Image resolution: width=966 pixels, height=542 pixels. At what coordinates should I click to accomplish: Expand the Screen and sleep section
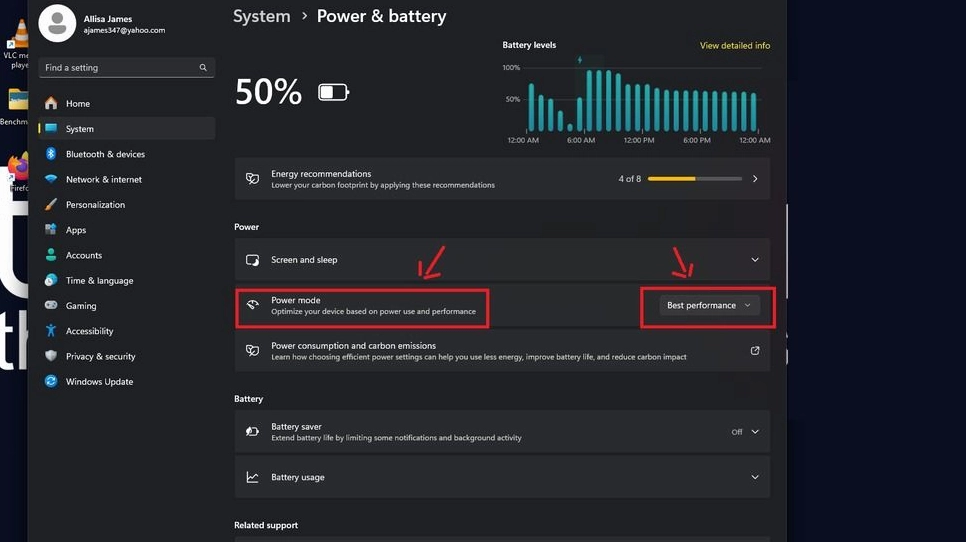click(x=755, y=260)
